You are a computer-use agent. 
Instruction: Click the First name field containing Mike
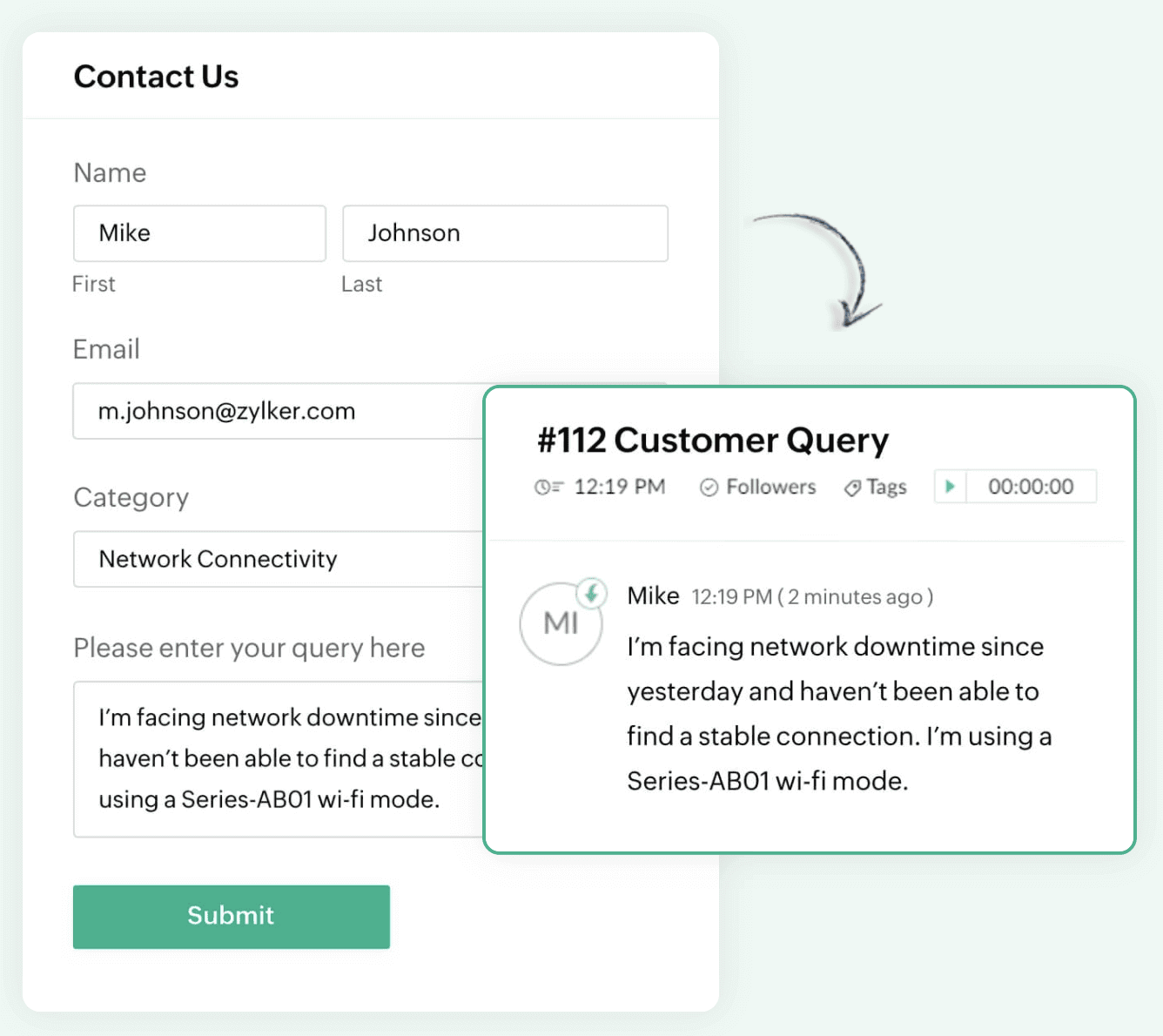pyautogui.click(x=199, y=233)
